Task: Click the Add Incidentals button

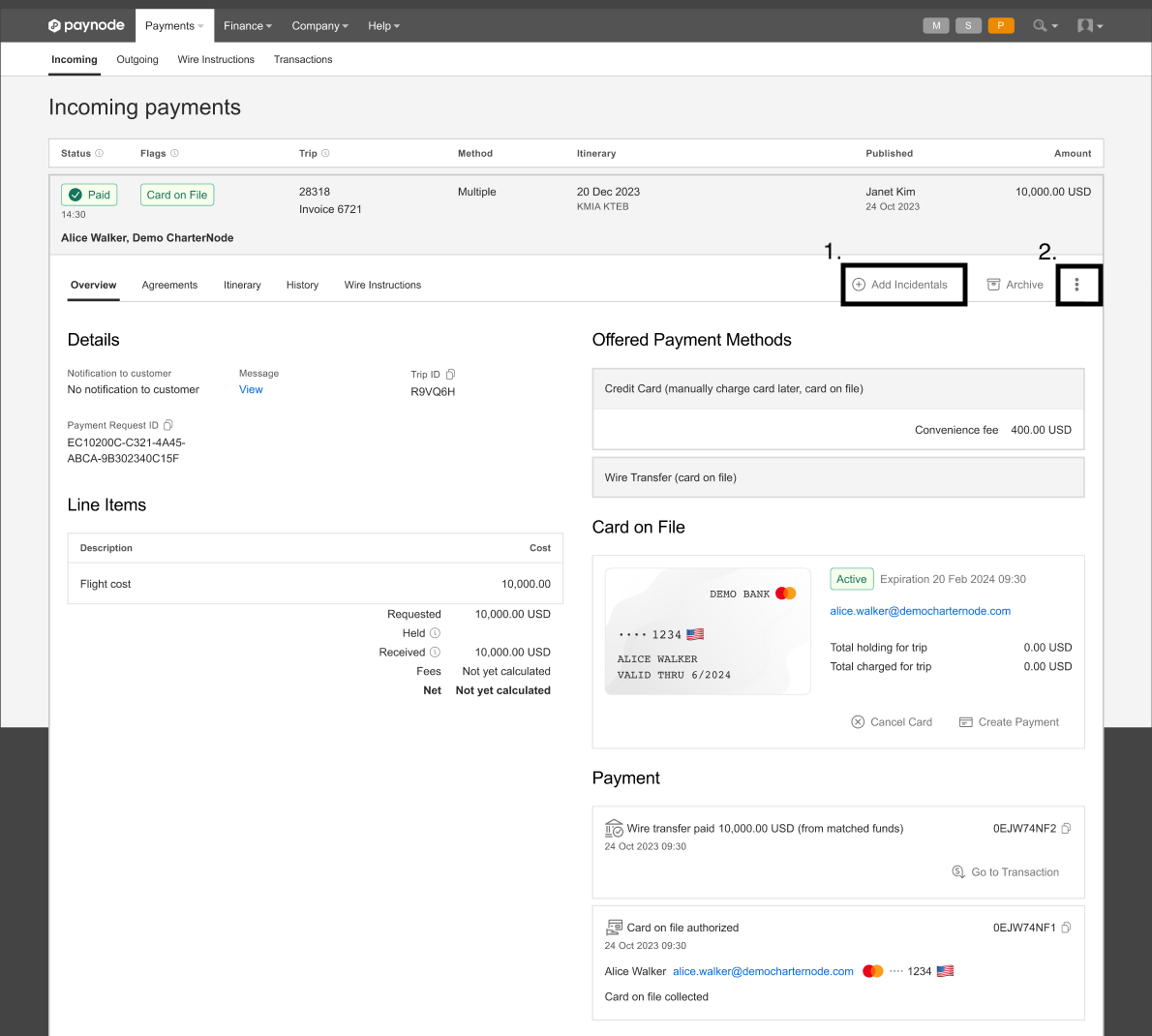Action: point(899,285)
